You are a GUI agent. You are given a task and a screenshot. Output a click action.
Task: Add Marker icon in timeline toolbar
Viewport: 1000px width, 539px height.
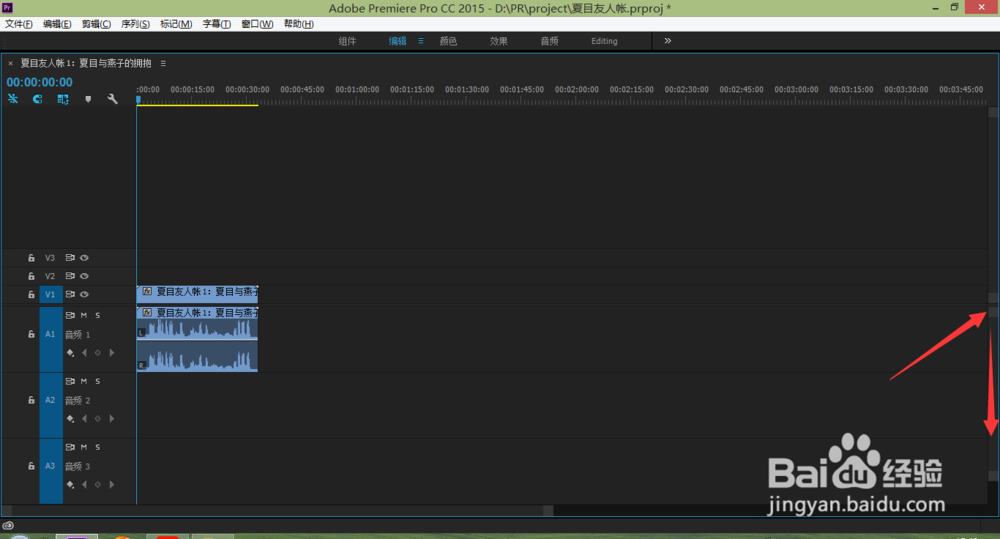[x=88, y=99]
